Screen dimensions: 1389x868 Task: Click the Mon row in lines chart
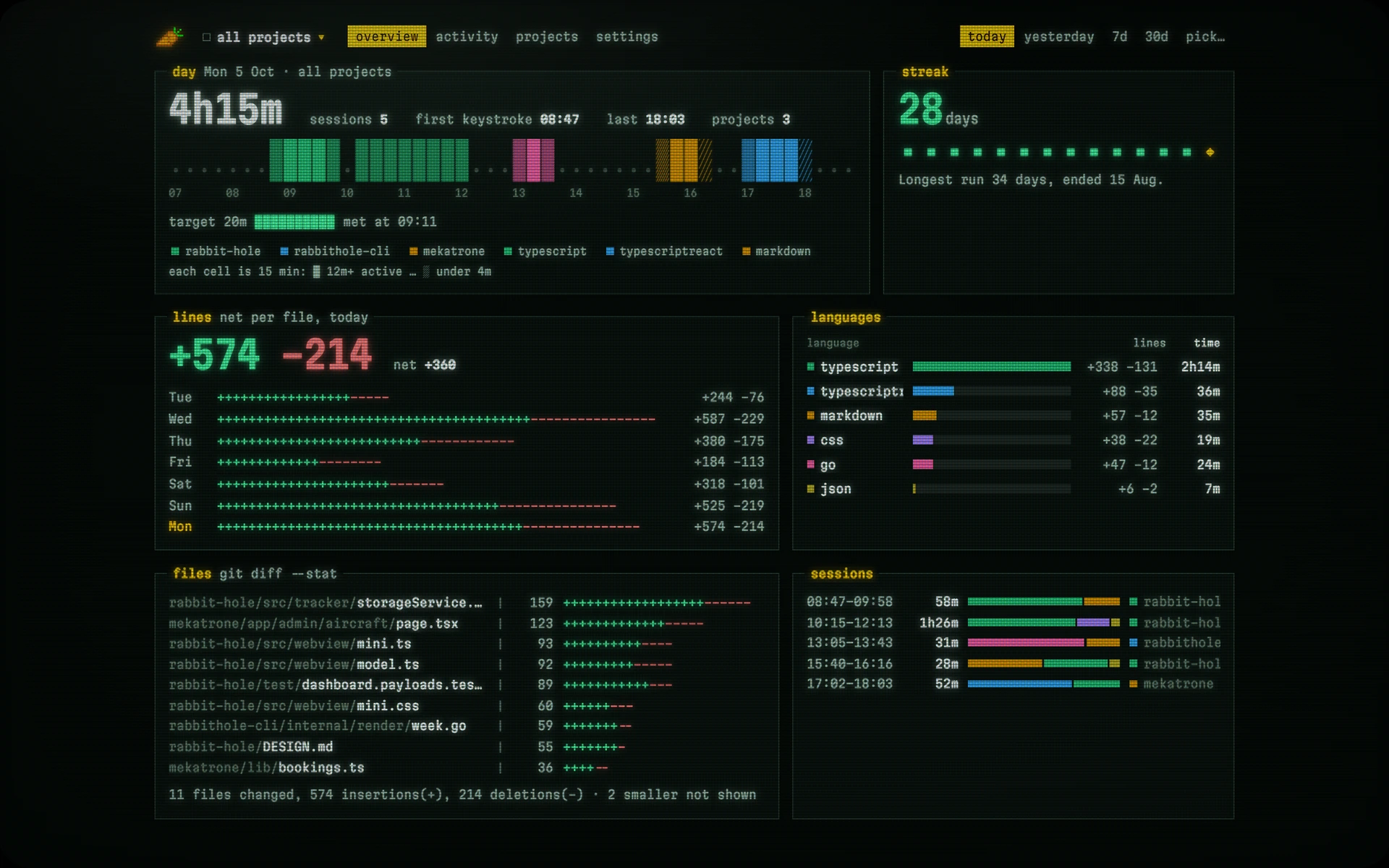coord(467,527)
